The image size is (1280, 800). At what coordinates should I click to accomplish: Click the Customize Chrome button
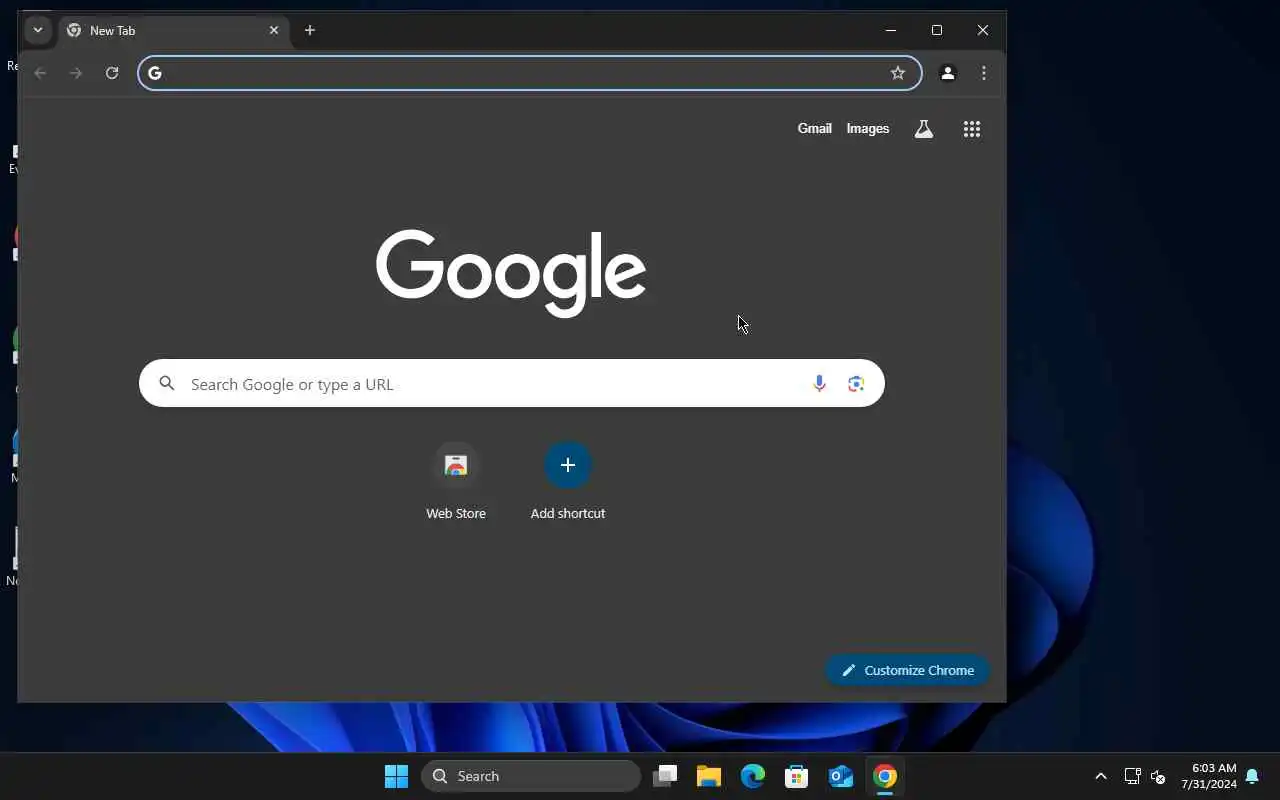[x=908, y=671]
